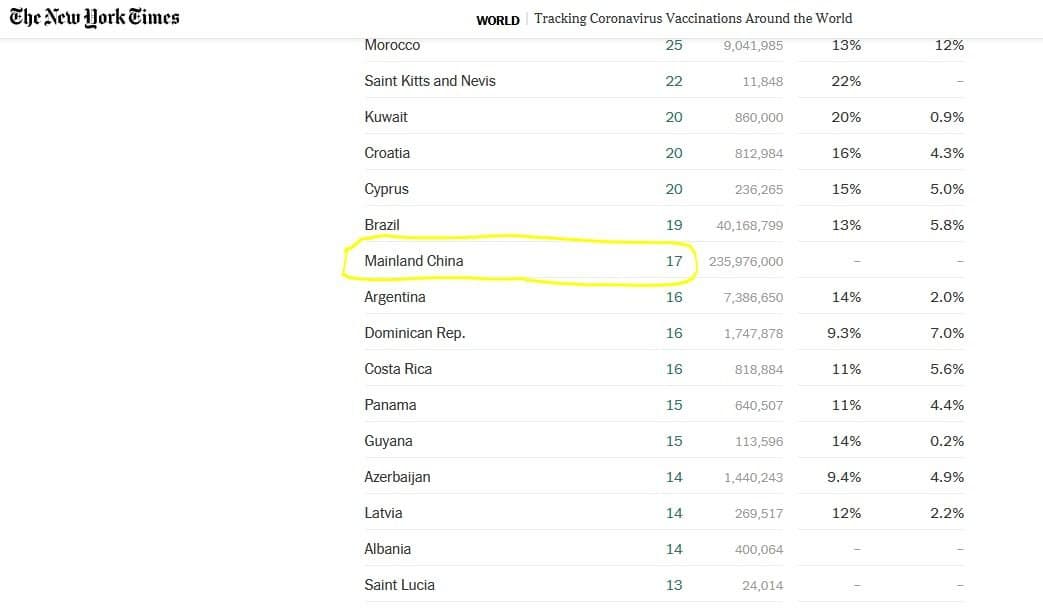The height and width of the screenshot is (614, 1043).
Task: Click Saint Lucia's per-100 value 13
Action: coord(674,585)
